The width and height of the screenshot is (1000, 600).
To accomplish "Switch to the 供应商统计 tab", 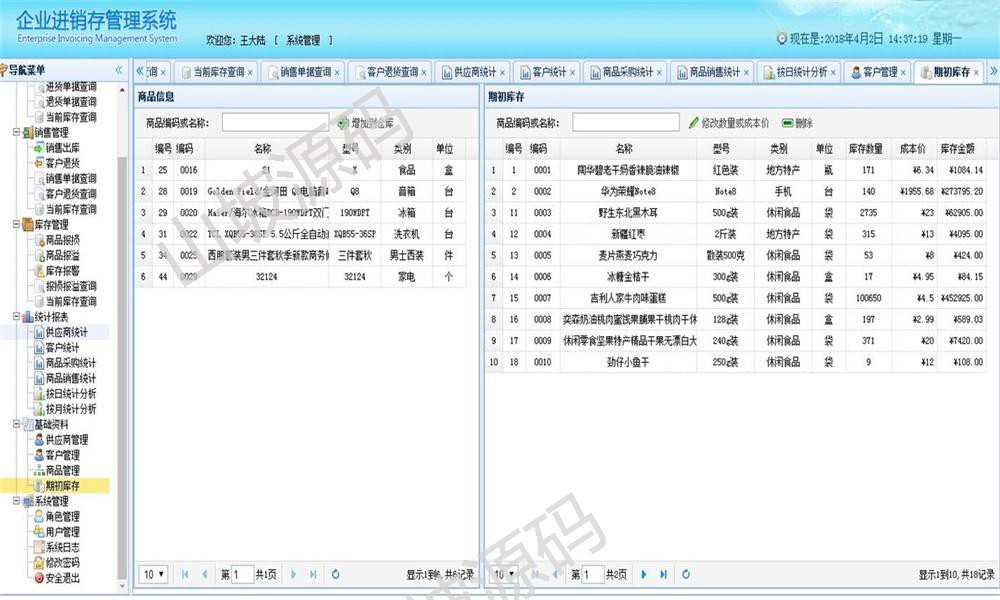I will point(474,73).
